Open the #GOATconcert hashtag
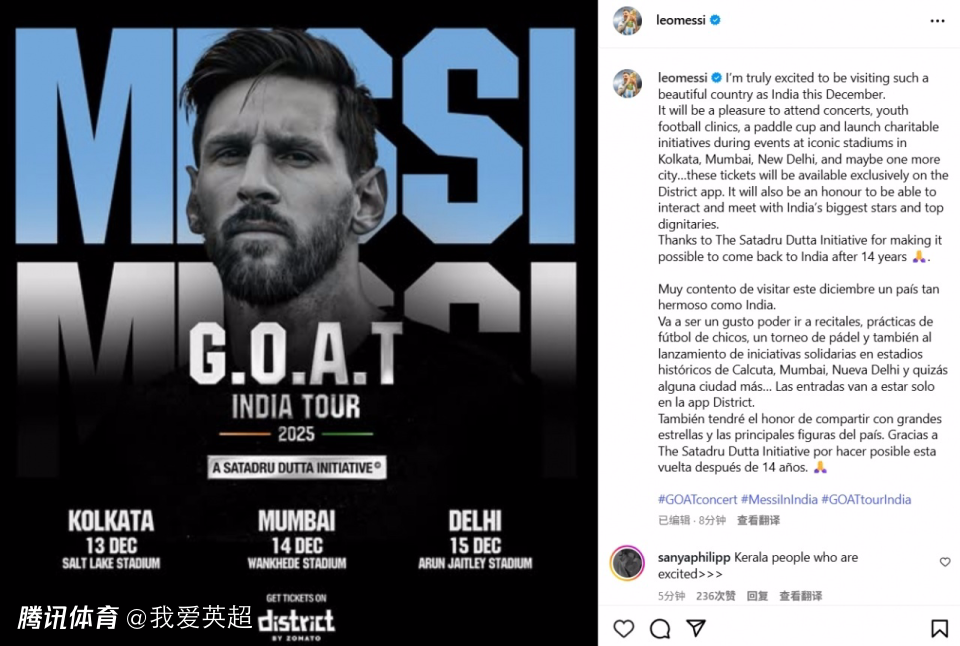Screen dimensions: 960x646 click(697, 499)
